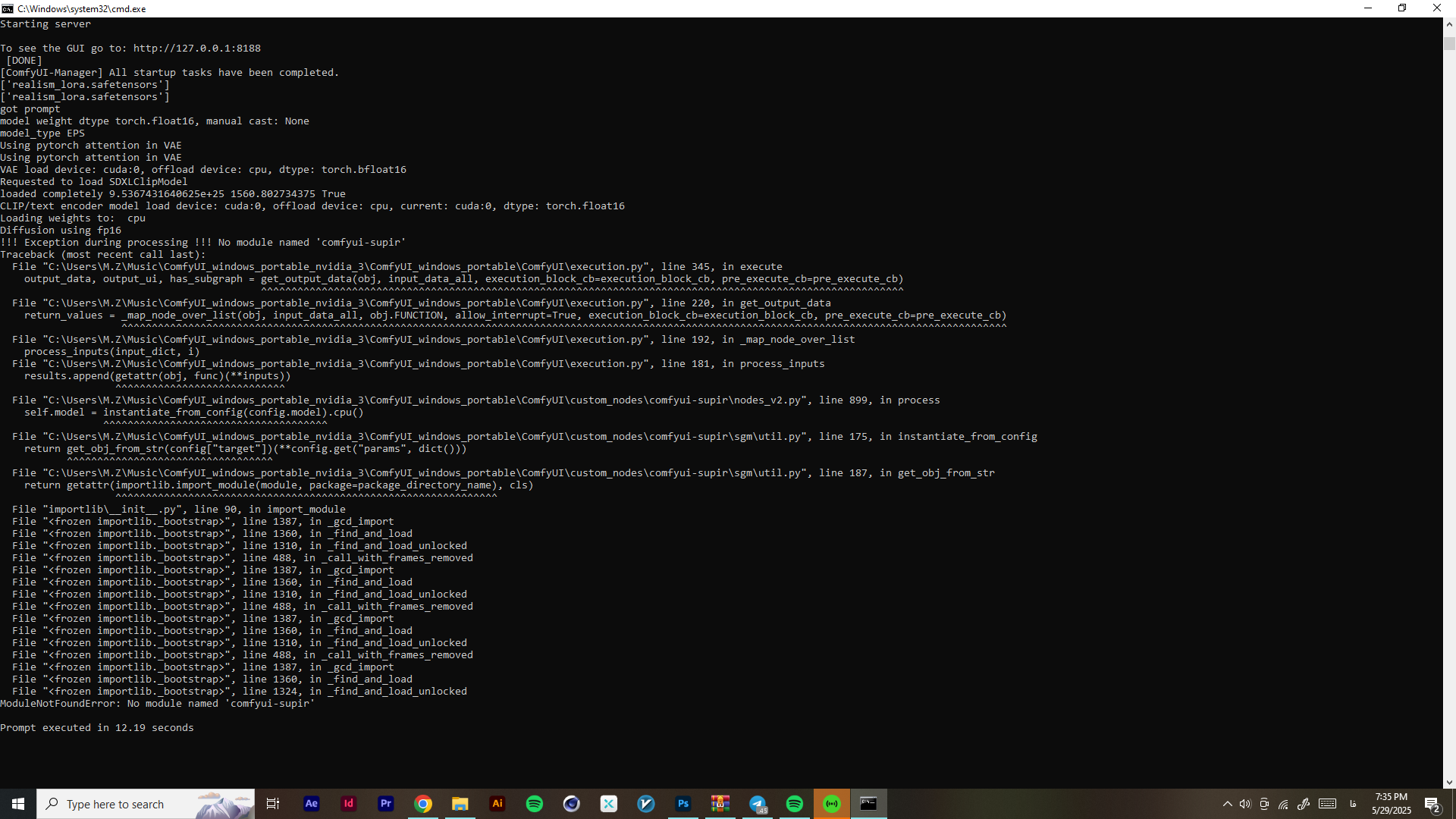1456x819 pixels.
Task: Click the cmd.exe taskbar icon
Action: [x=868, y=804]
